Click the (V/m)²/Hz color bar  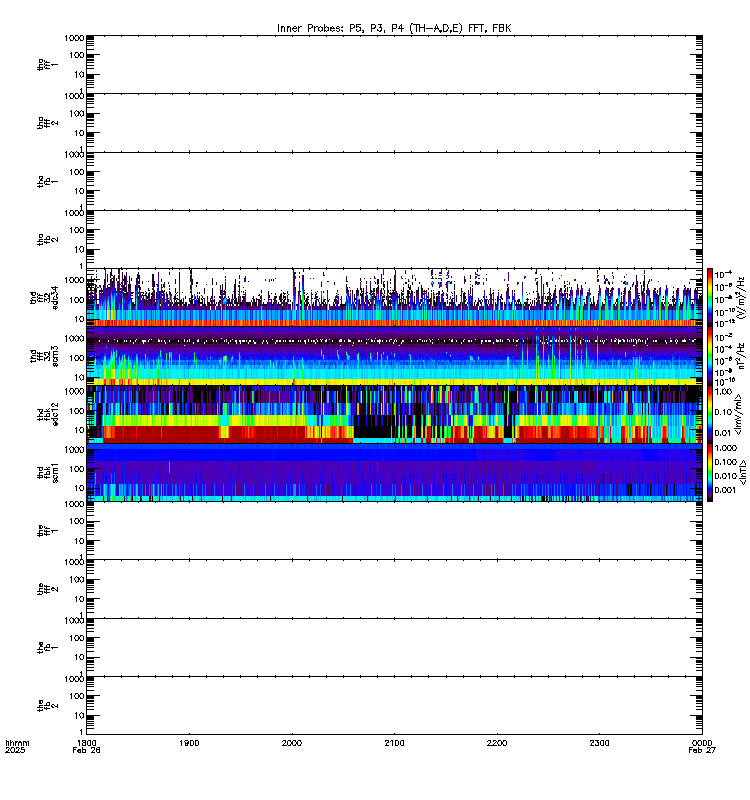710,298
